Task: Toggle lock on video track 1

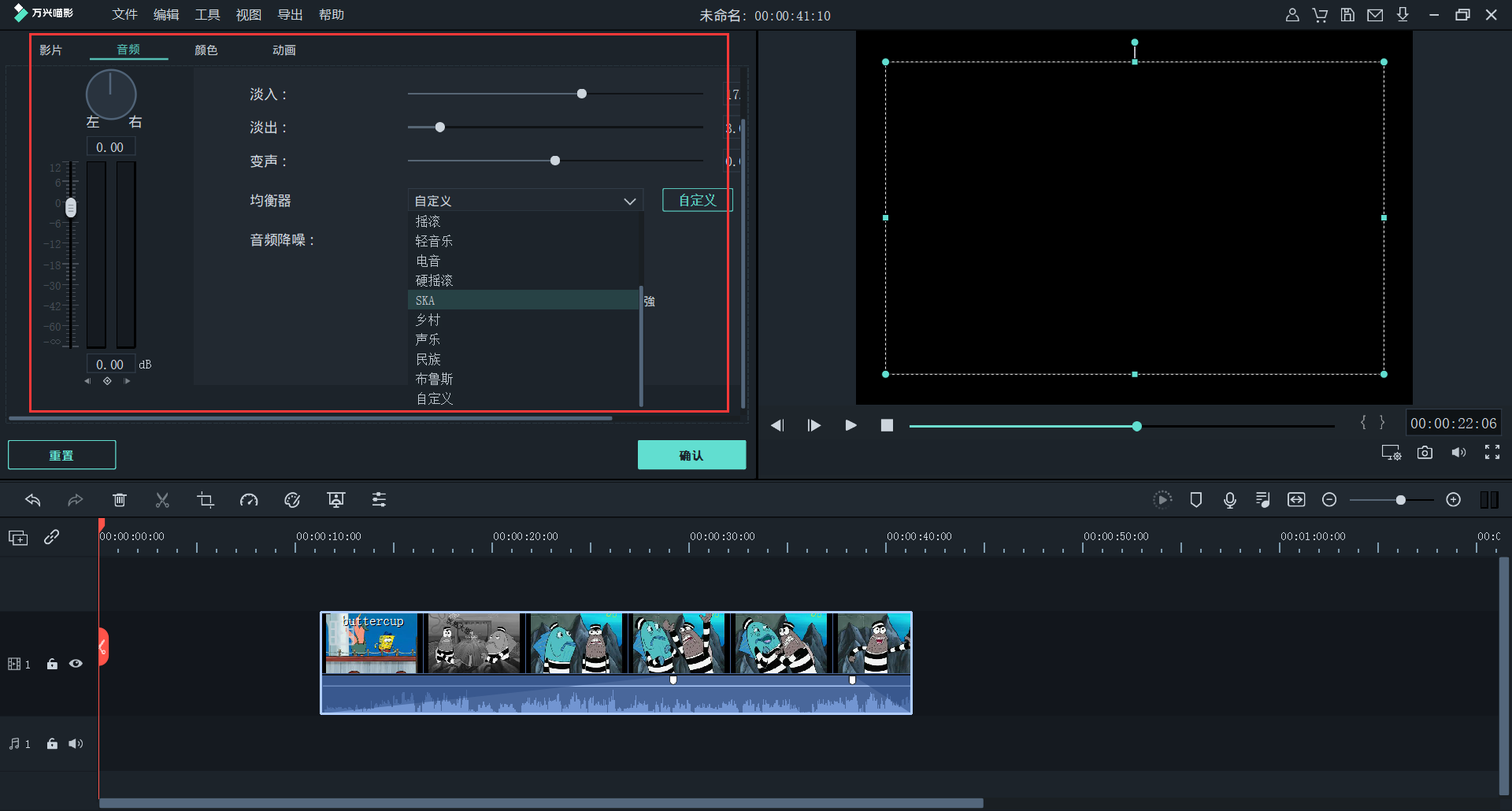Action: (52, 664)
